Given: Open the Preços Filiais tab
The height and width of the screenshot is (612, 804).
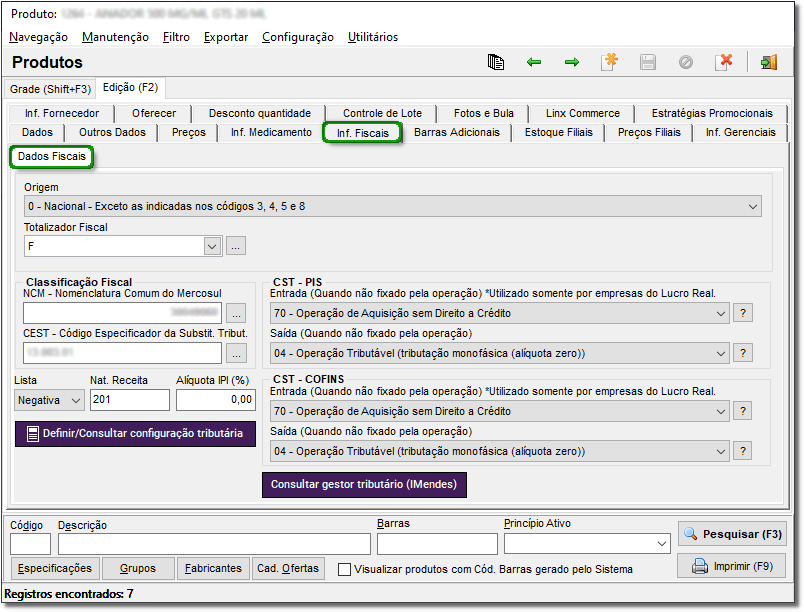Looking at the screenshot, I should [x=649, y=132].
